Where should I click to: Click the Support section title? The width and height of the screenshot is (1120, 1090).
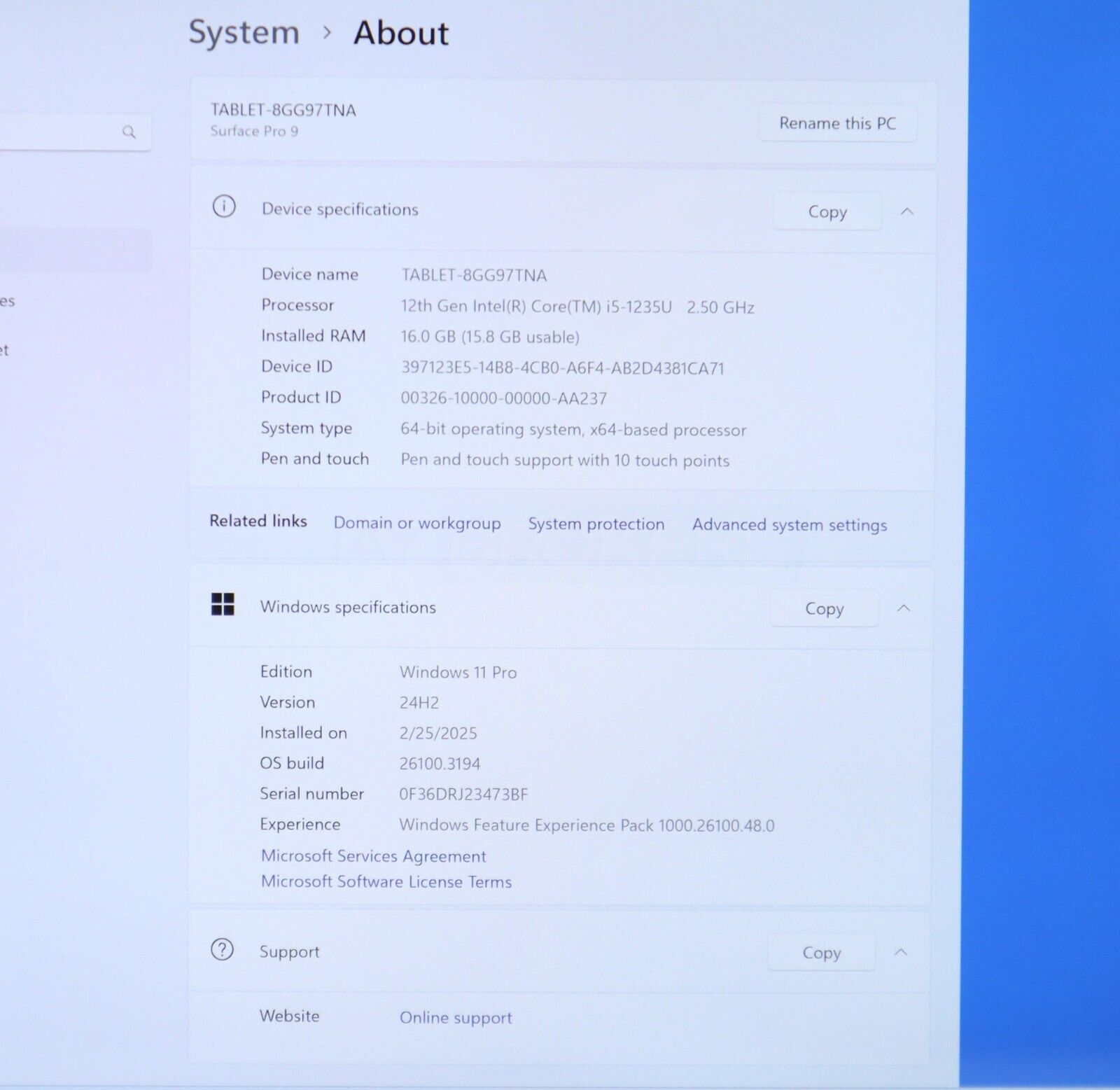pyautogui.click(x=289, y=952)
